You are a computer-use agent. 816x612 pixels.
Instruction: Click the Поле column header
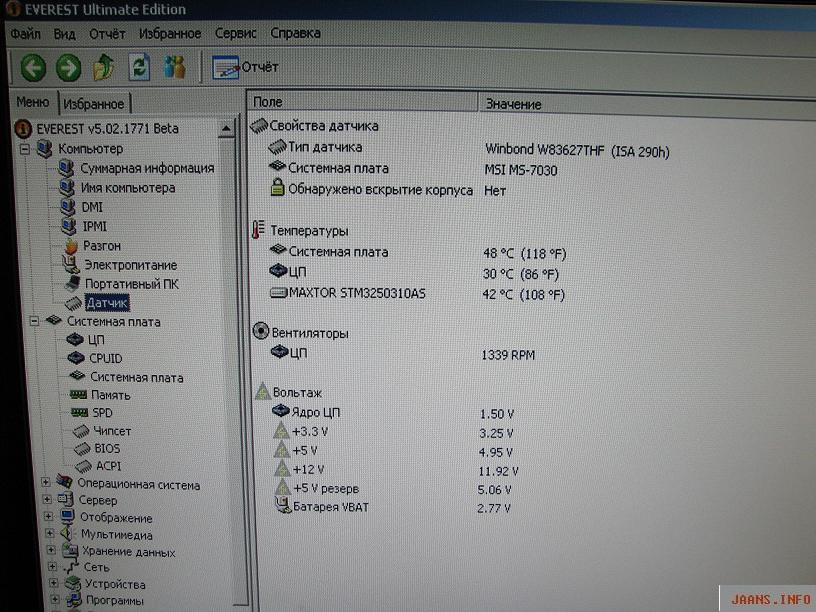(x=363, y=102)
